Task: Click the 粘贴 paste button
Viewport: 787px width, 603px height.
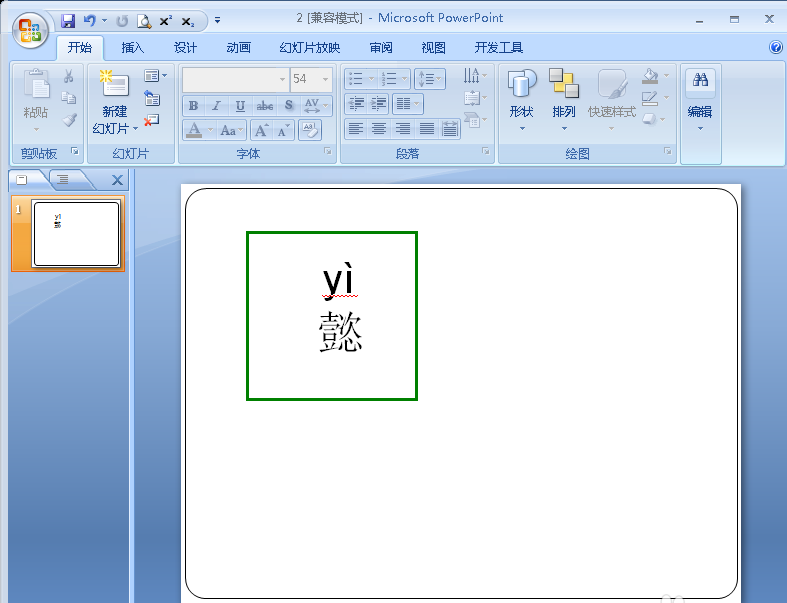Action: point(36,99)
